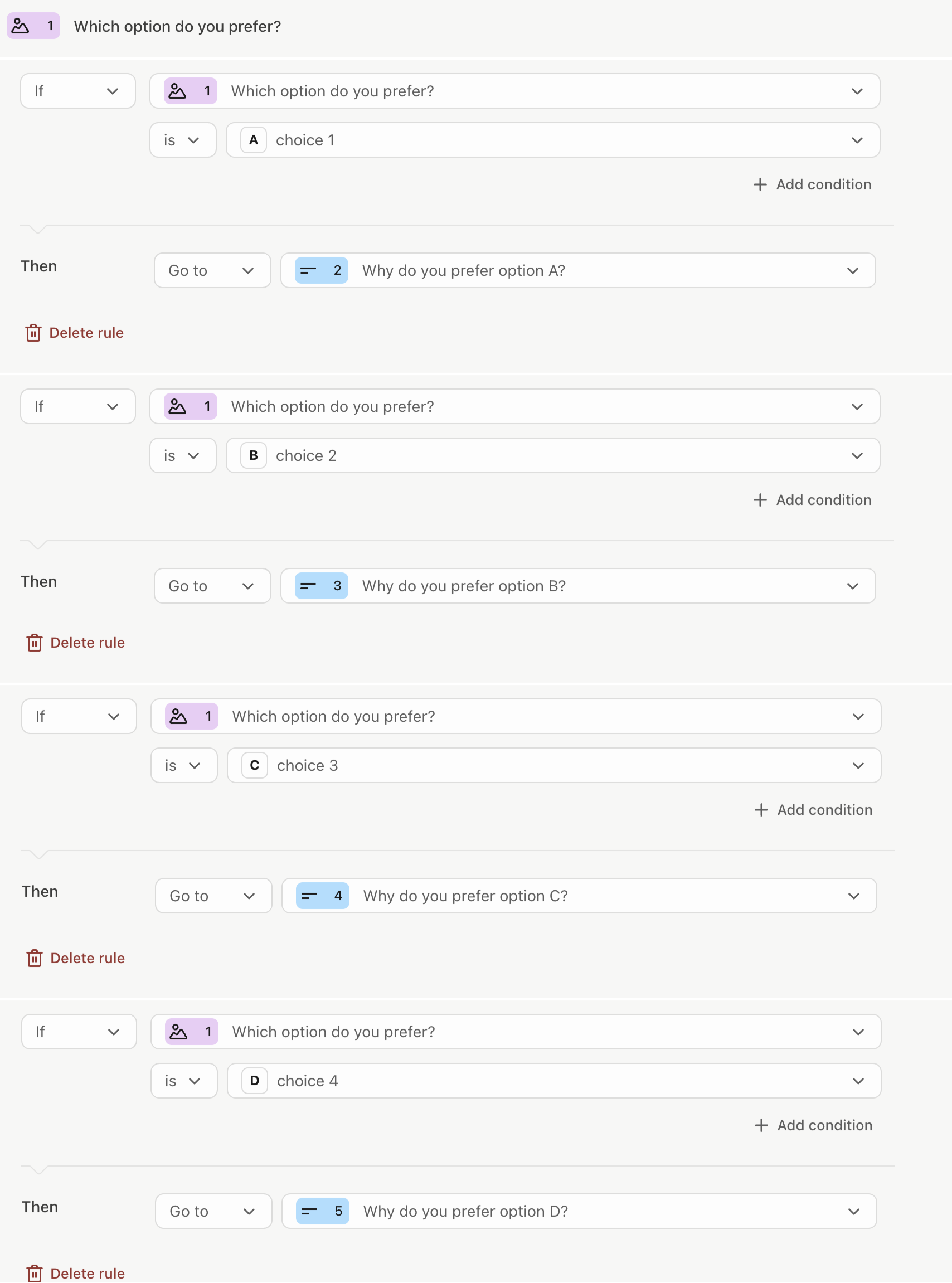Click the short text icon for question 2
This screenshot has height=1283, width=952.
tap(308, 270)
